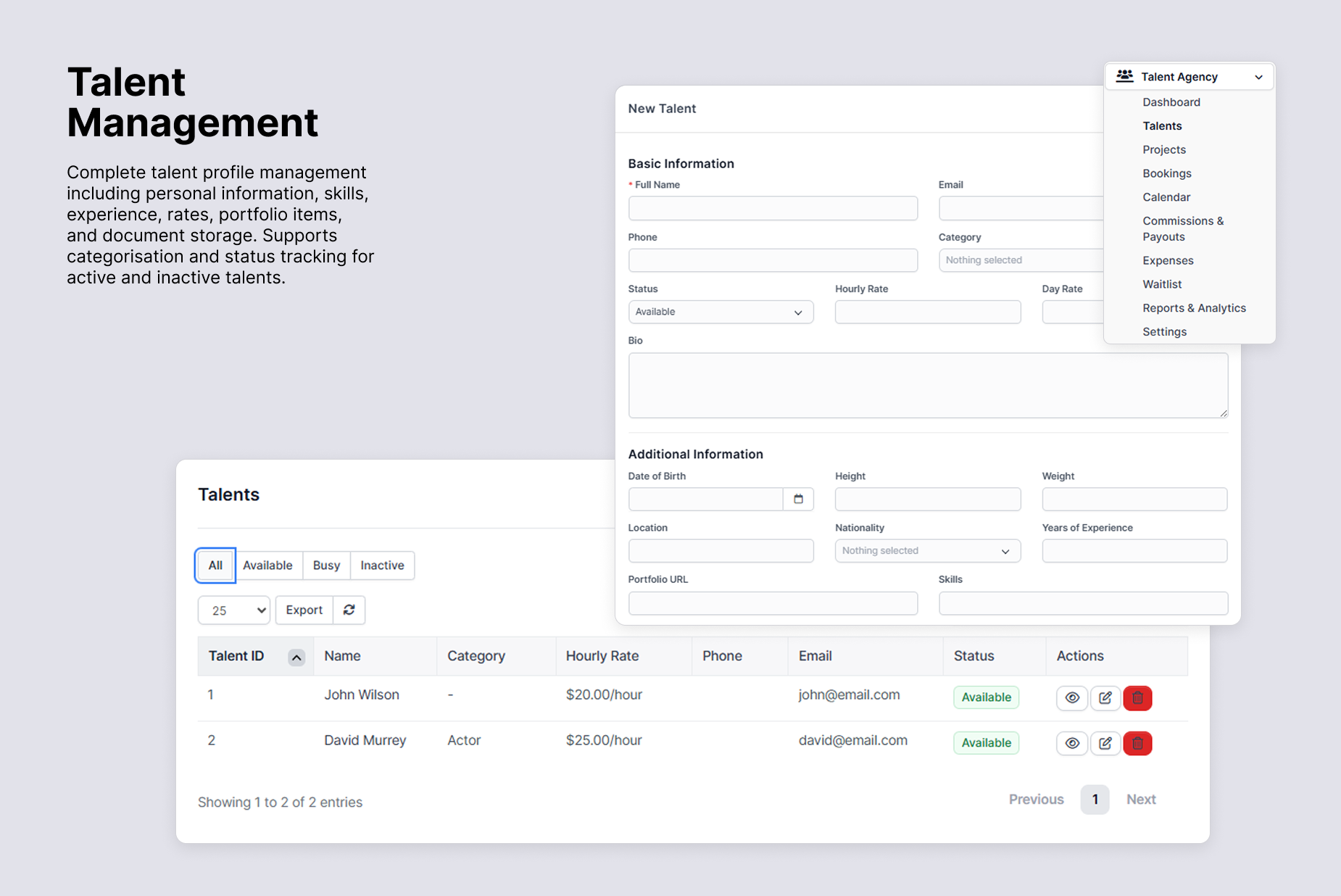1341x896 pixels.
Task: Go to Projects menu item
Action: point(1164,150)
